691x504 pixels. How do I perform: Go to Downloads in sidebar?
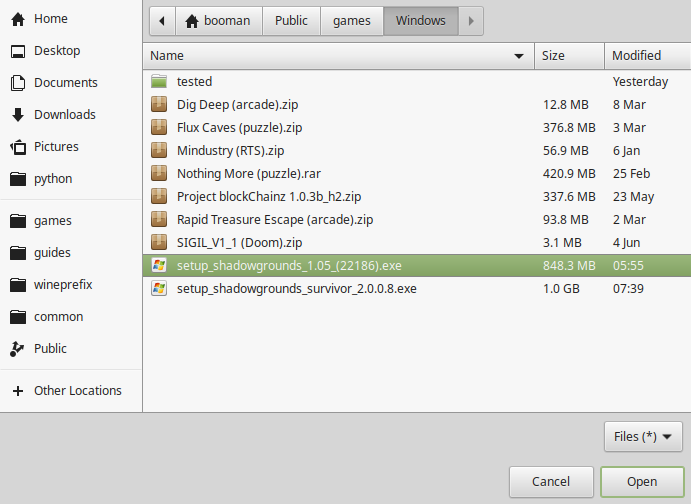pyautogui.click(x=71, y=115)
